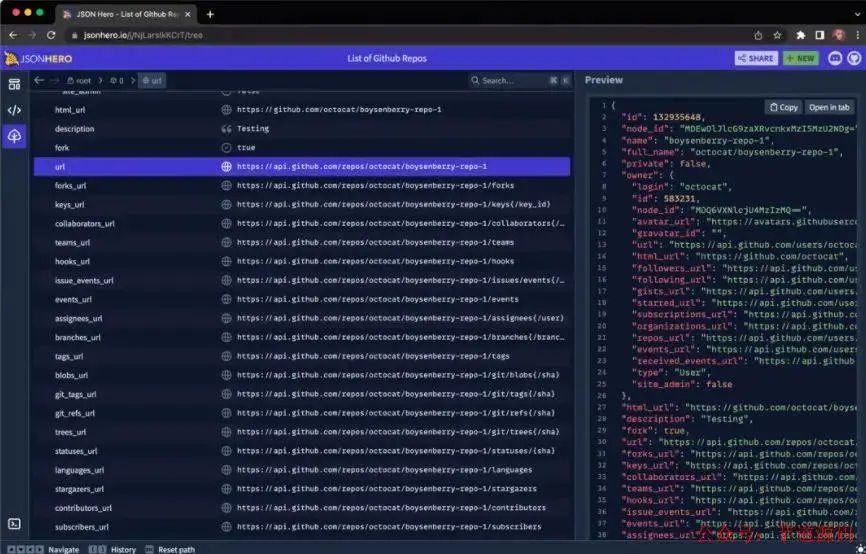Screen dimensions: 866x554
Task: Open the terminal icon in sidebar
Action: (x=14, y=524)
